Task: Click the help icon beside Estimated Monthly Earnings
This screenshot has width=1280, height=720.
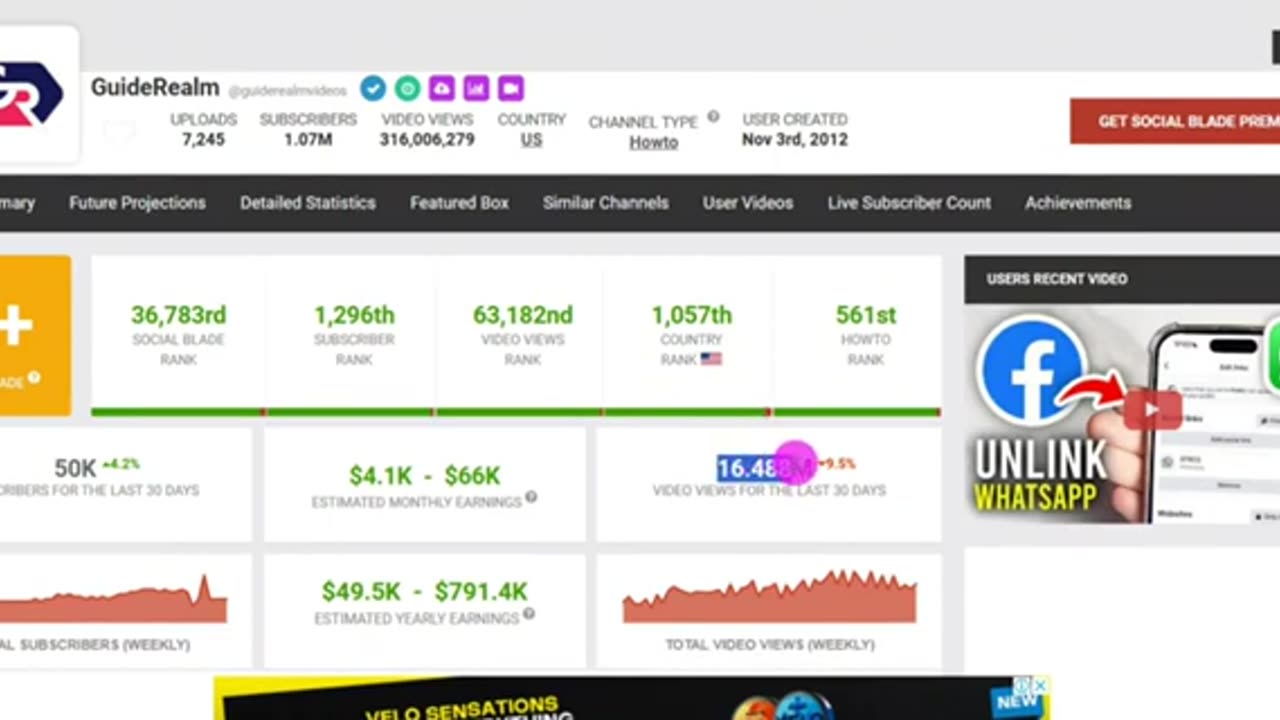Action: [x=531, y=497]
